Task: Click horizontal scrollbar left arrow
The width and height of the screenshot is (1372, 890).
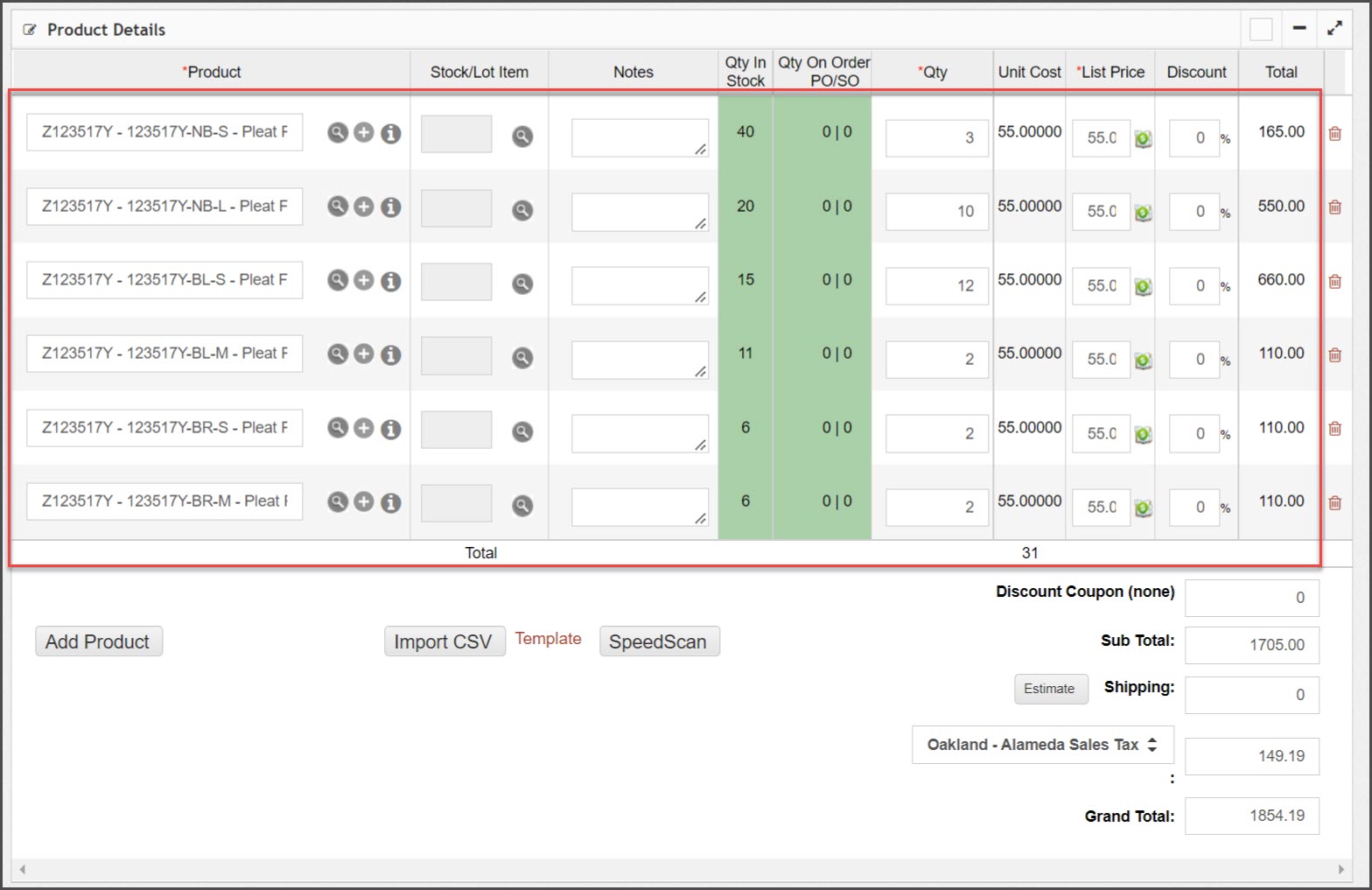Action: tap(22, 870)
